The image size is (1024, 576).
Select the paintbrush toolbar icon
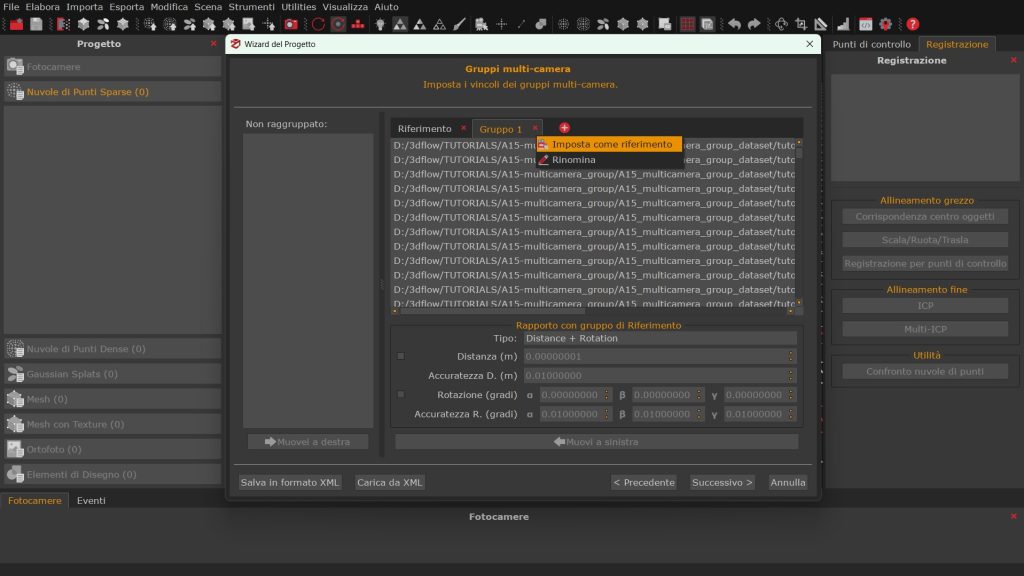pos(460,25)
